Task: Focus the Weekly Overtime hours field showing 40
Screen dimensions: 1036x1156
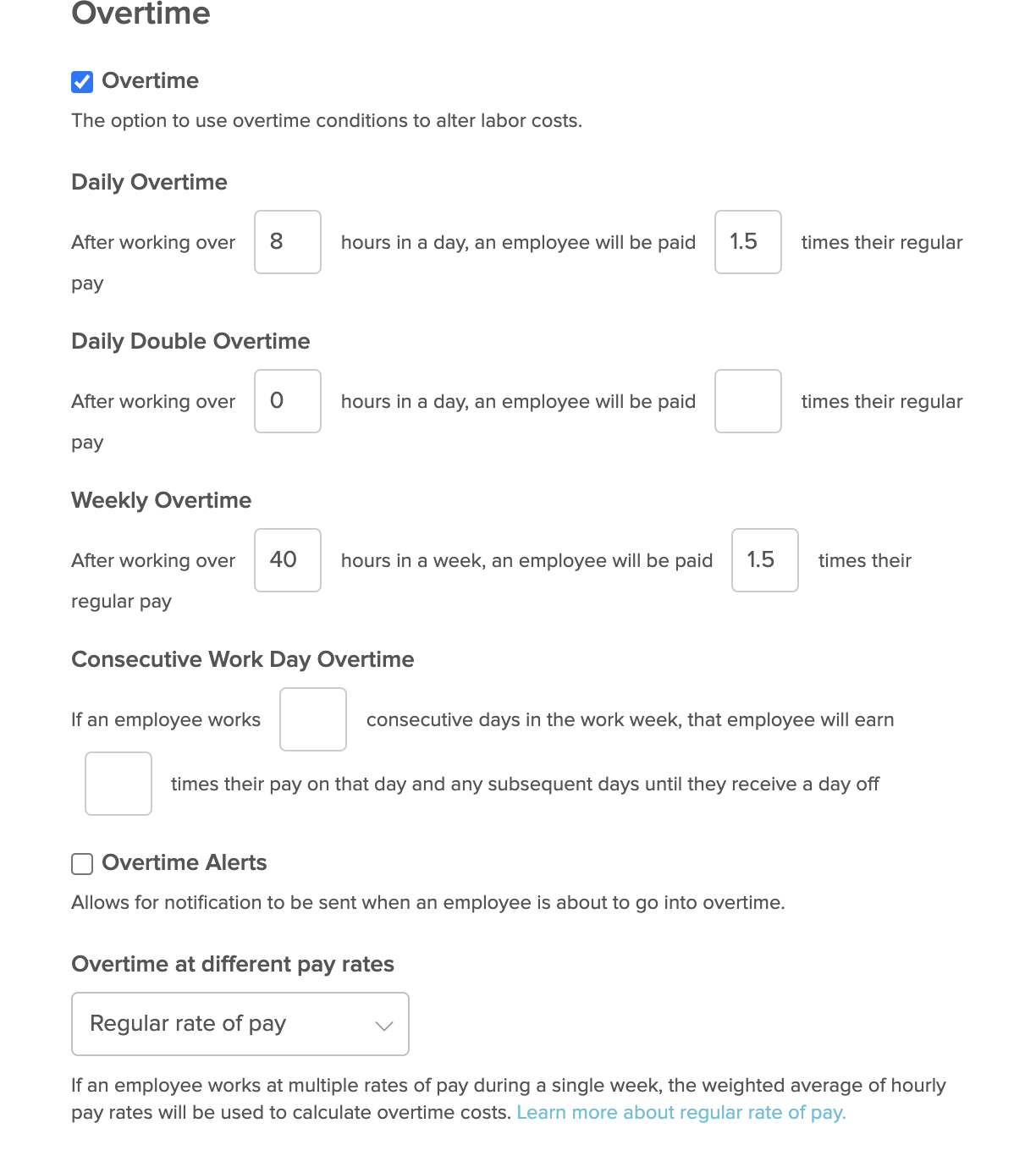Action: pos(288,560)
